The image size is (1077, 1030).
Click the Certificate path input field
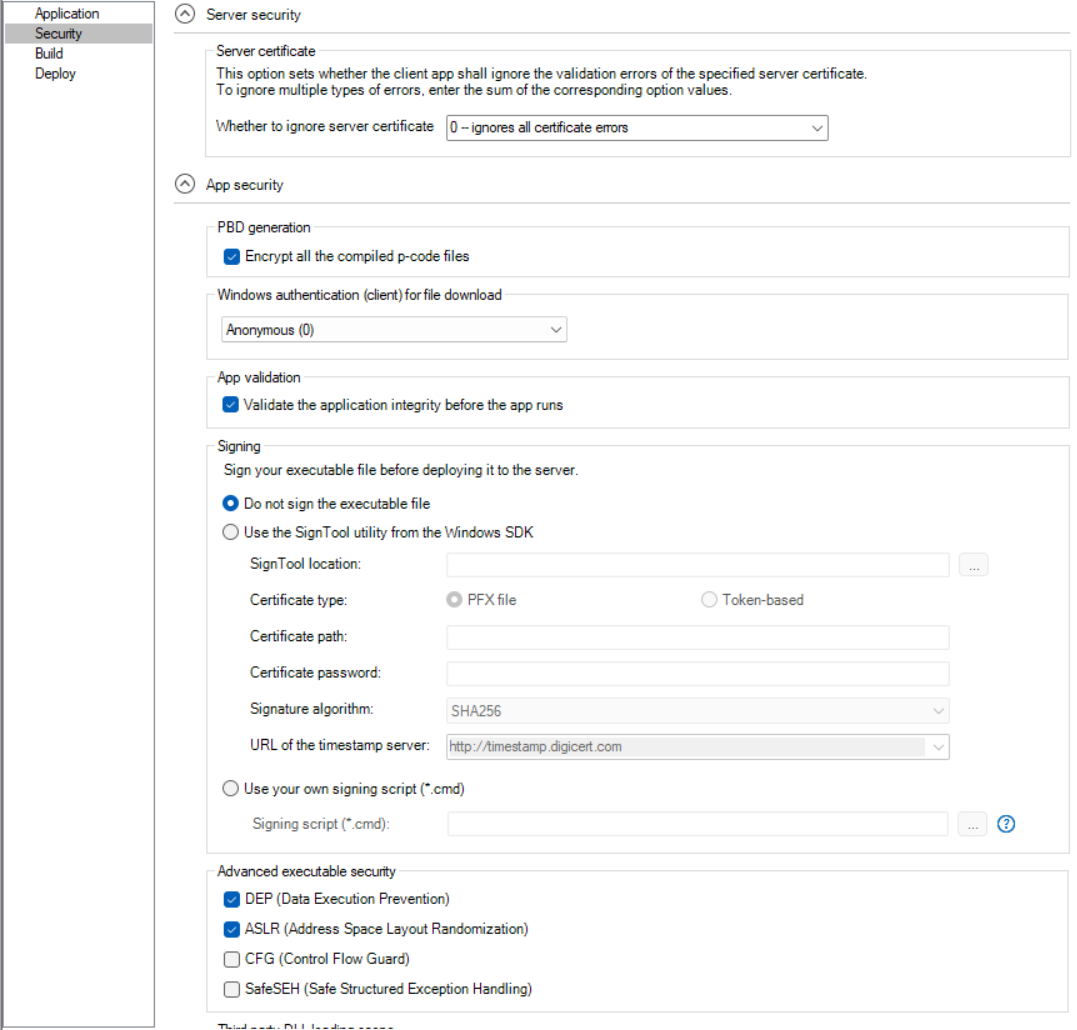point(697,637)
